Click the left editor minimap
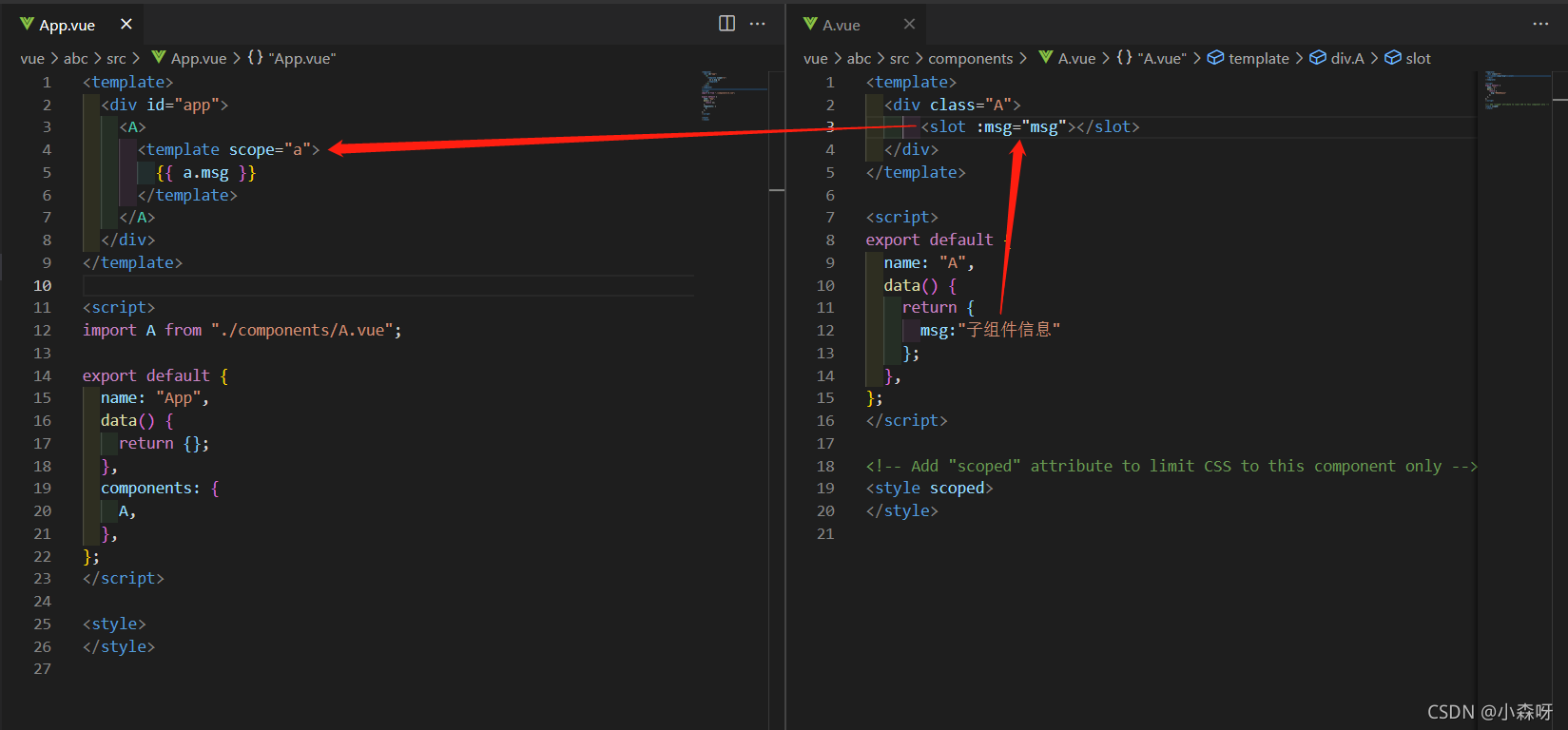This screenshot has height=730, width=1568. [734, 95]
